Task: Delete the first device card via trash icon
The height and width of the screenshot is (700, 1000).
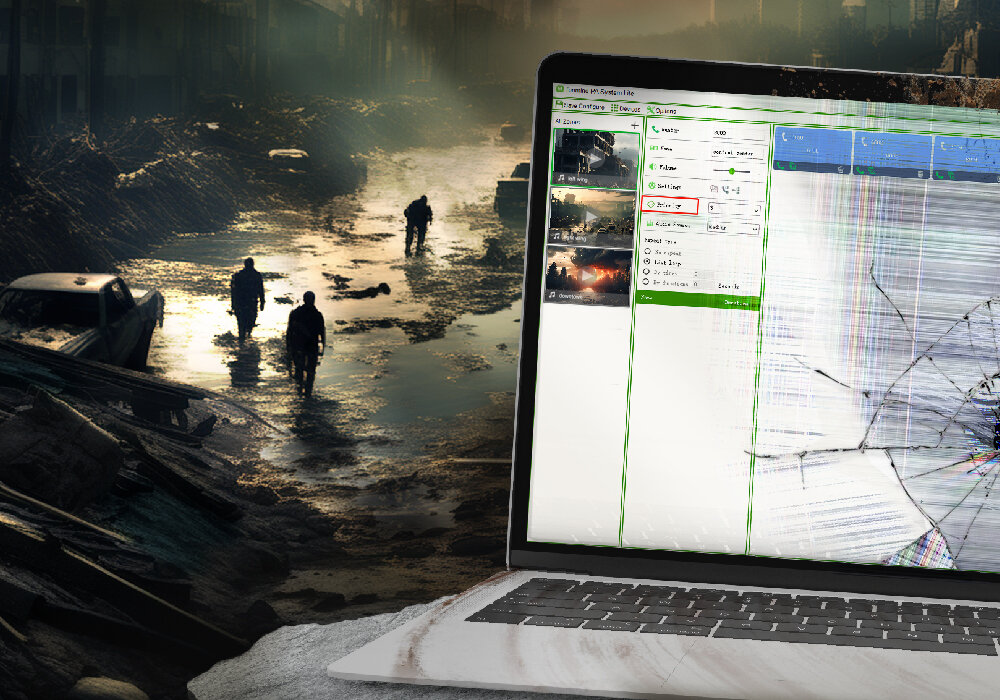Action: (841, 170)
